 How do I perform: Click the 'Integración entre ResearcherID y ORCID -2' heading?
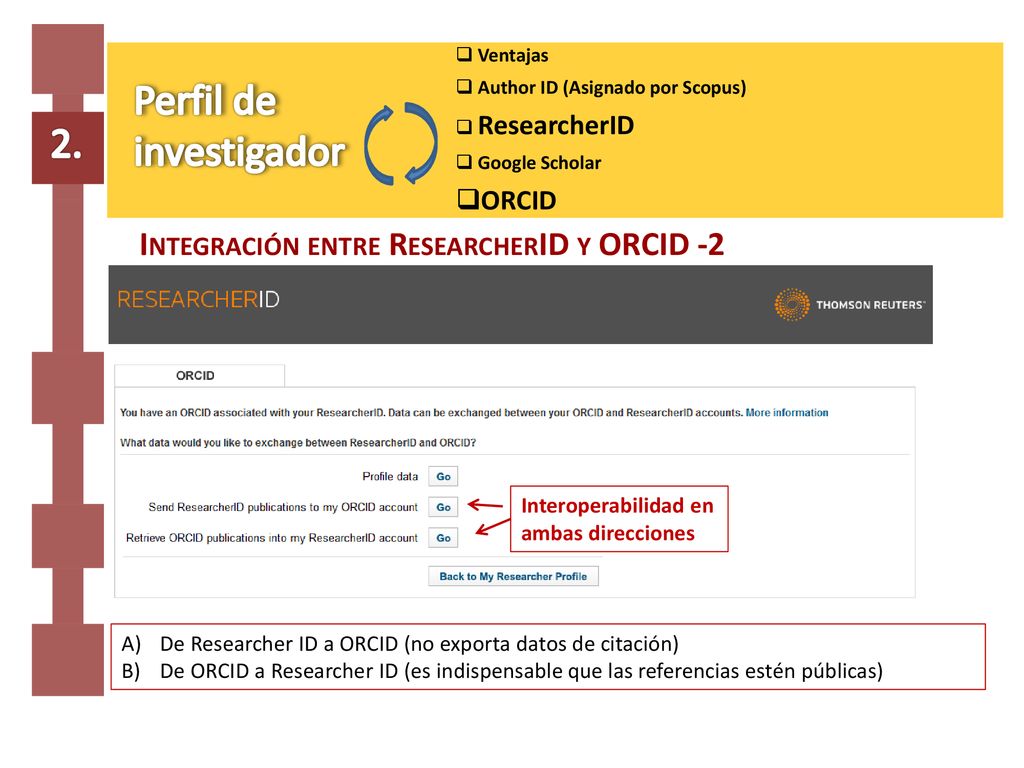tap(432, 245)
